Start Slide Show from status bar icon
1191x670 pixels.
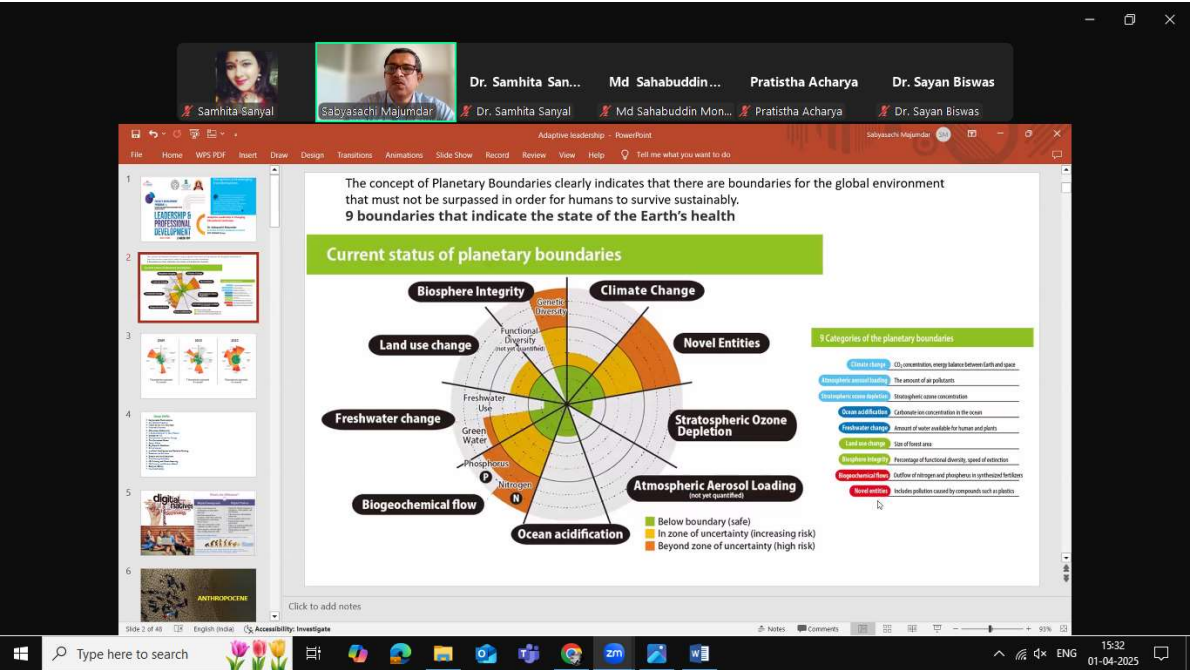[937, 629]
